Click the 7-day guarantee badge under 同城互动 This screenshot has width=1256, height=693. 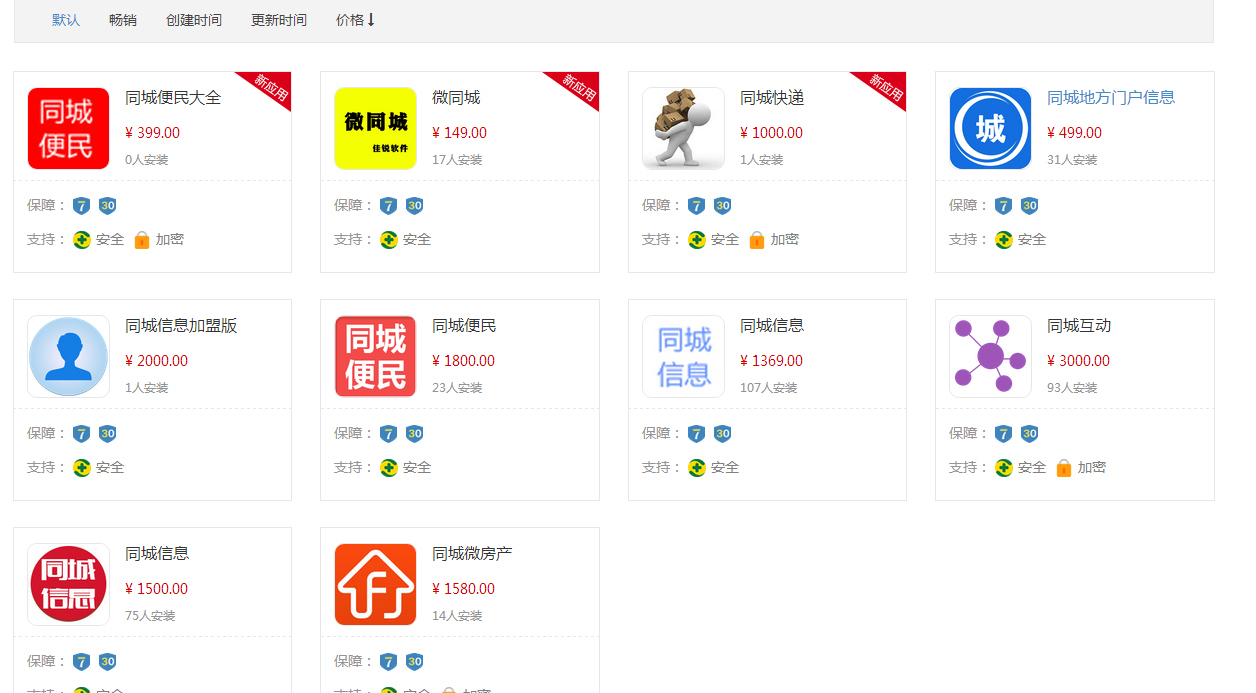(x=1003, y=434)
